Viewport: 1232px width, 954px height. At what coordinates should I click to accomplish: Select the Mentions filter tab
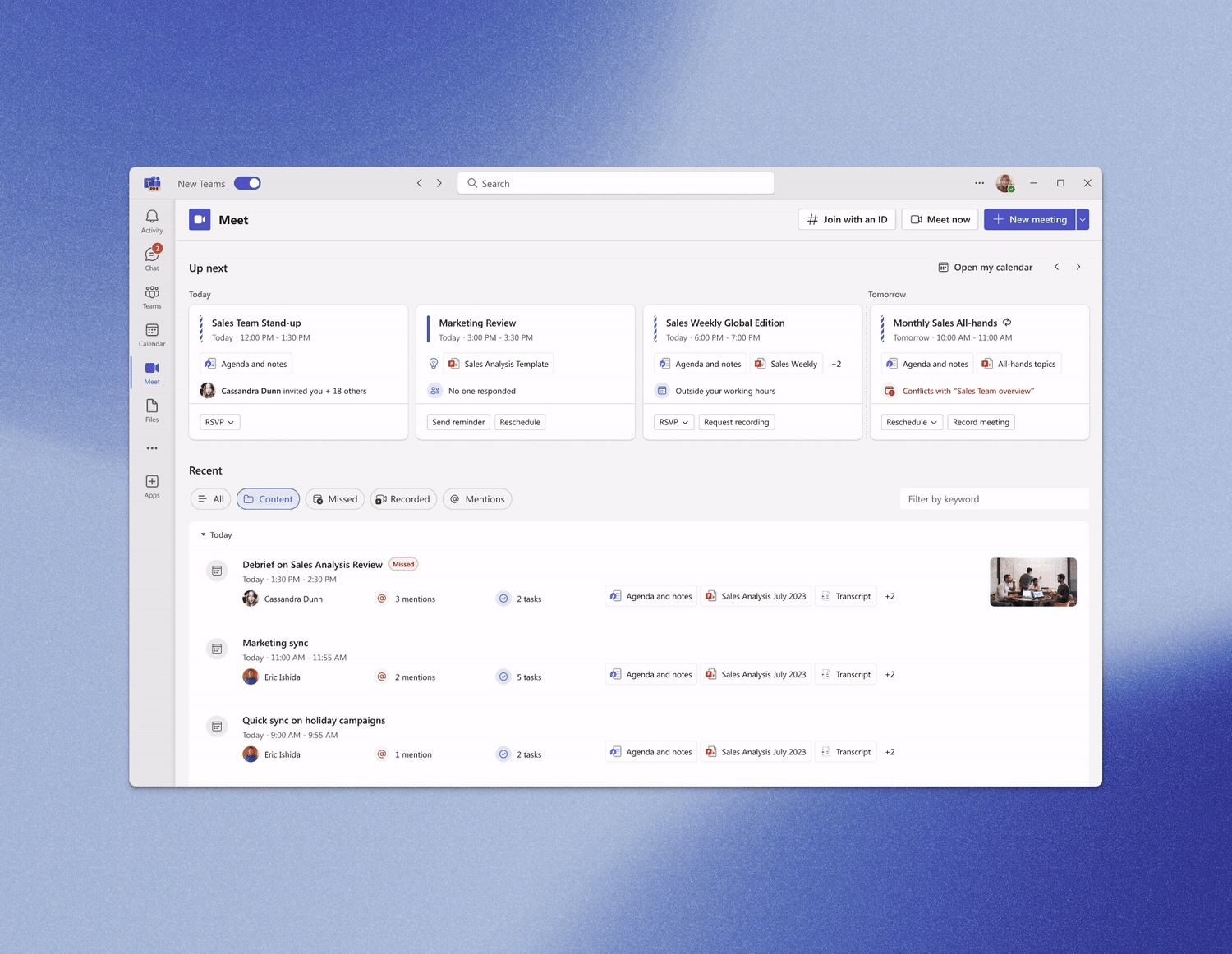(x=477, y=499)
